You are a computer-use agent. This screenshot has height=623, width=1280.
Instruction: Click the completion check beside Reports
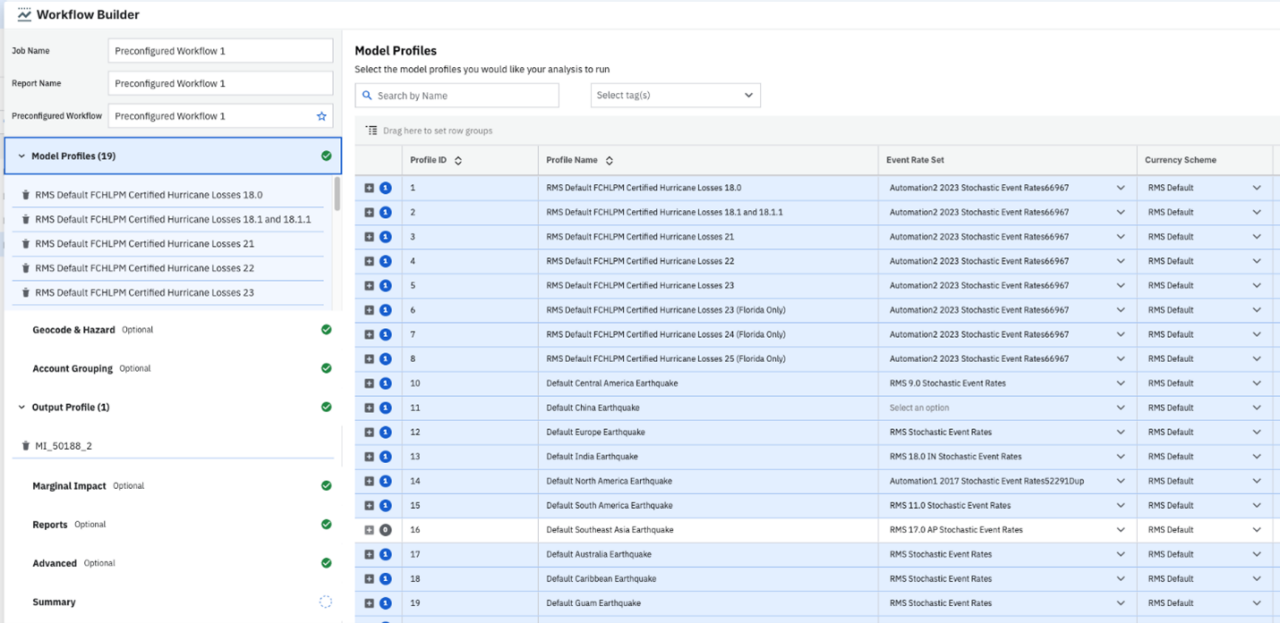325,523
